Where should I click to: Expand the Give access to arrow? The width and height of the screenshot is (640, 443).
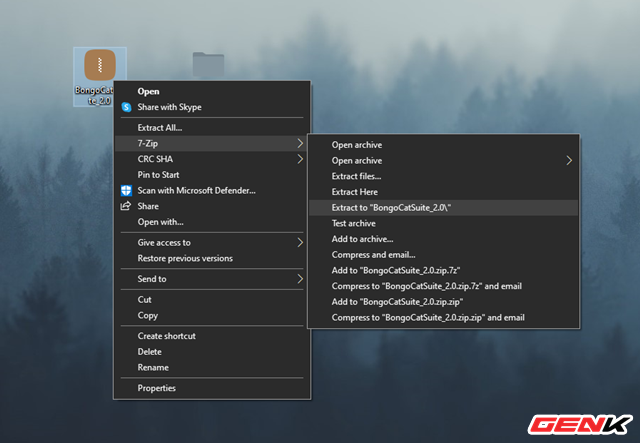300,243
